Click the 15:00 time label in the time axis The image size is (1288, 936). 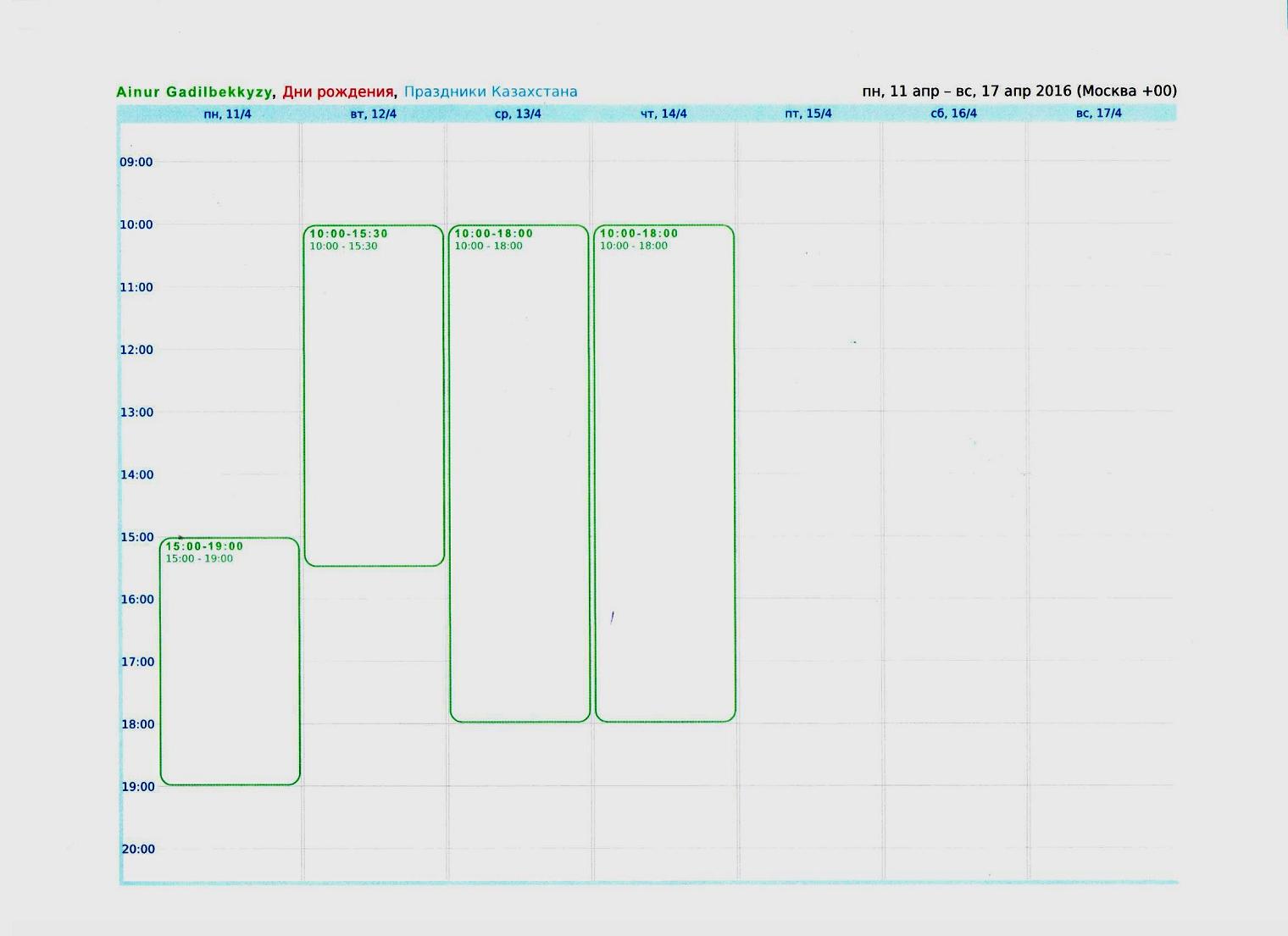coord(137,538)
